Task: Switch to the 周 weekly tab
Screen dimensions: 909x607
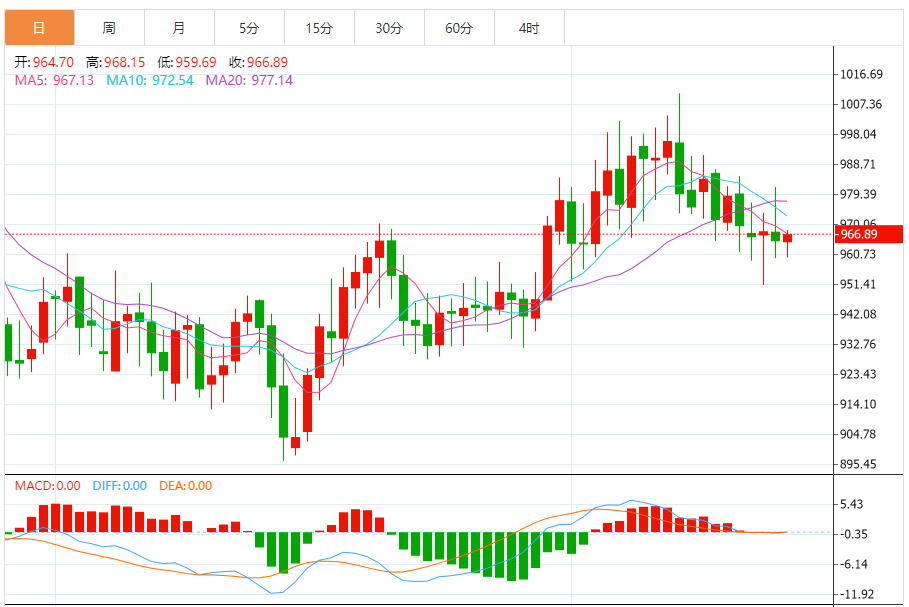Action: [x=110, y=28]
